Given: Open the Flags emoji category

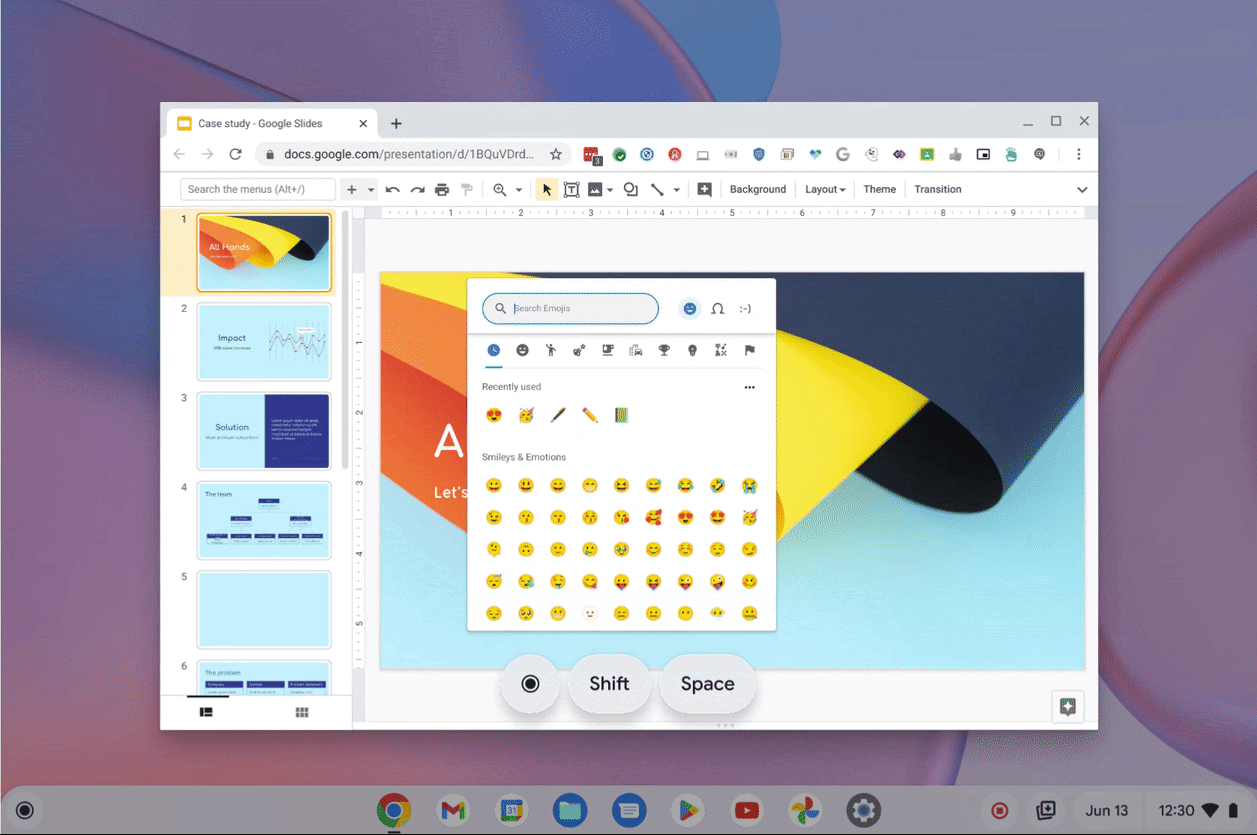Looking at the screenshot, I should (x=748, y=350).
